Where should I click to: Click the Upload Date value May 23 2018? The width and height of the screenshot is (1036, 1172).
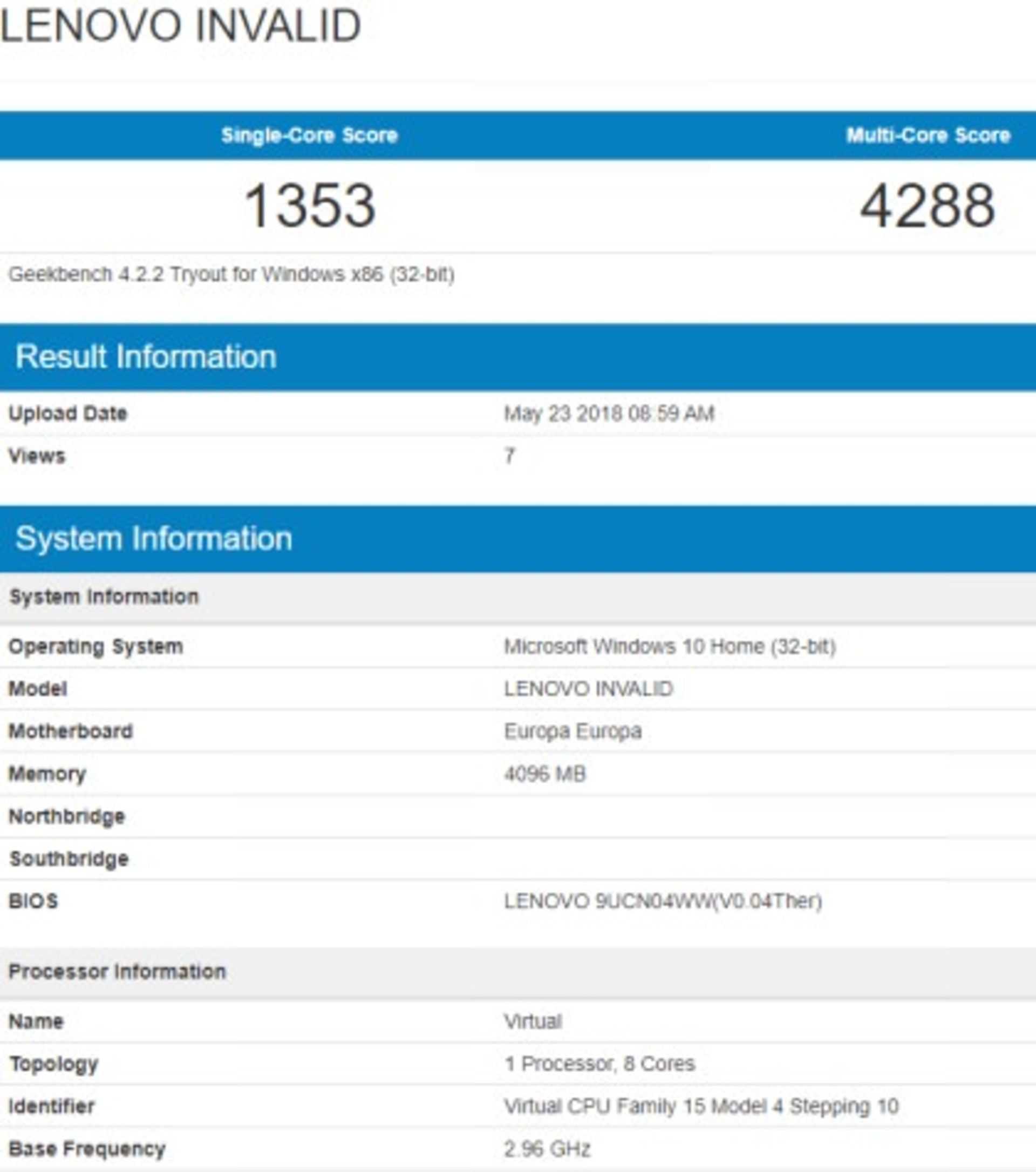point(609,414)
